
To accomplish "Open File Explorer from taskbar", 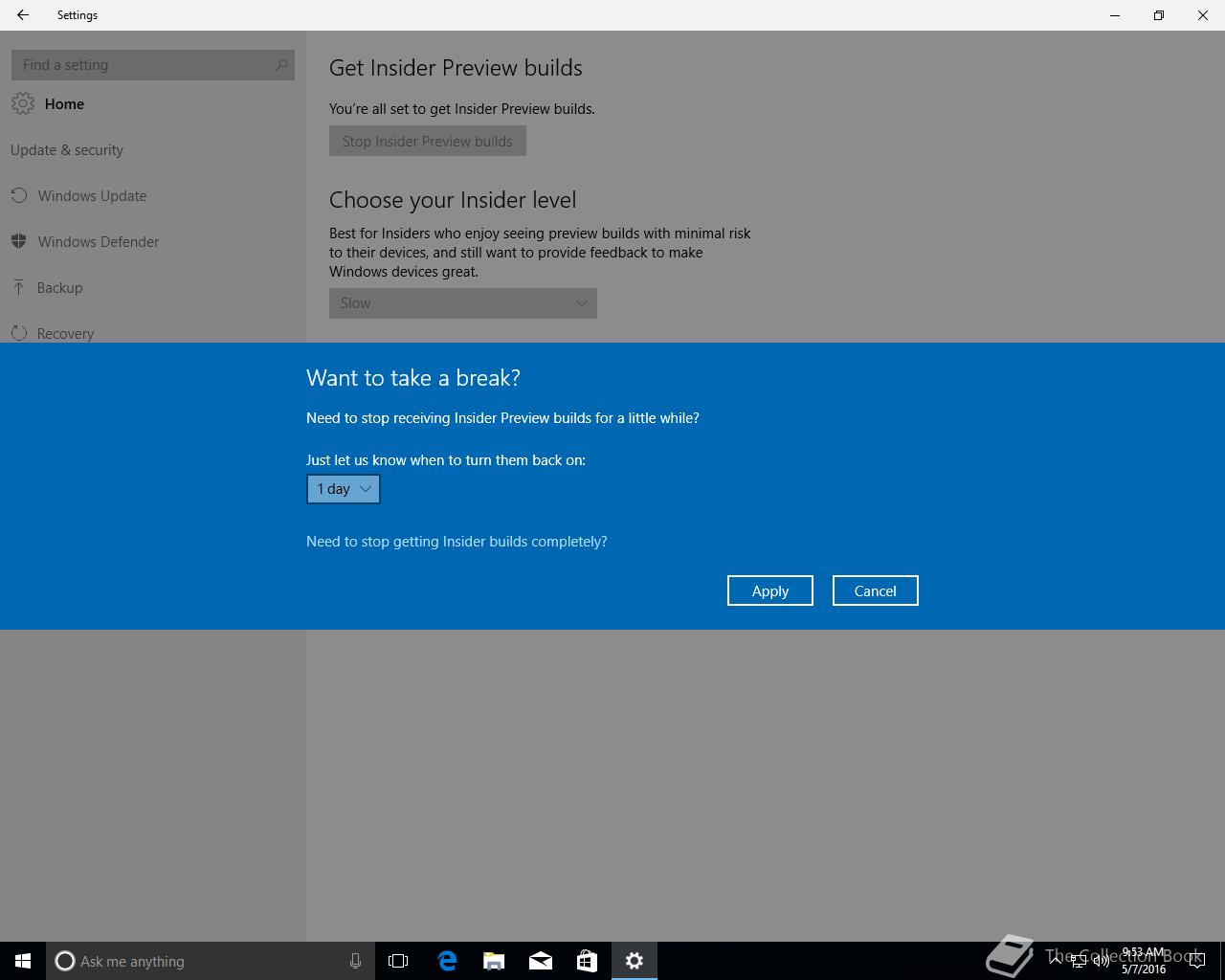I will 494,961.
